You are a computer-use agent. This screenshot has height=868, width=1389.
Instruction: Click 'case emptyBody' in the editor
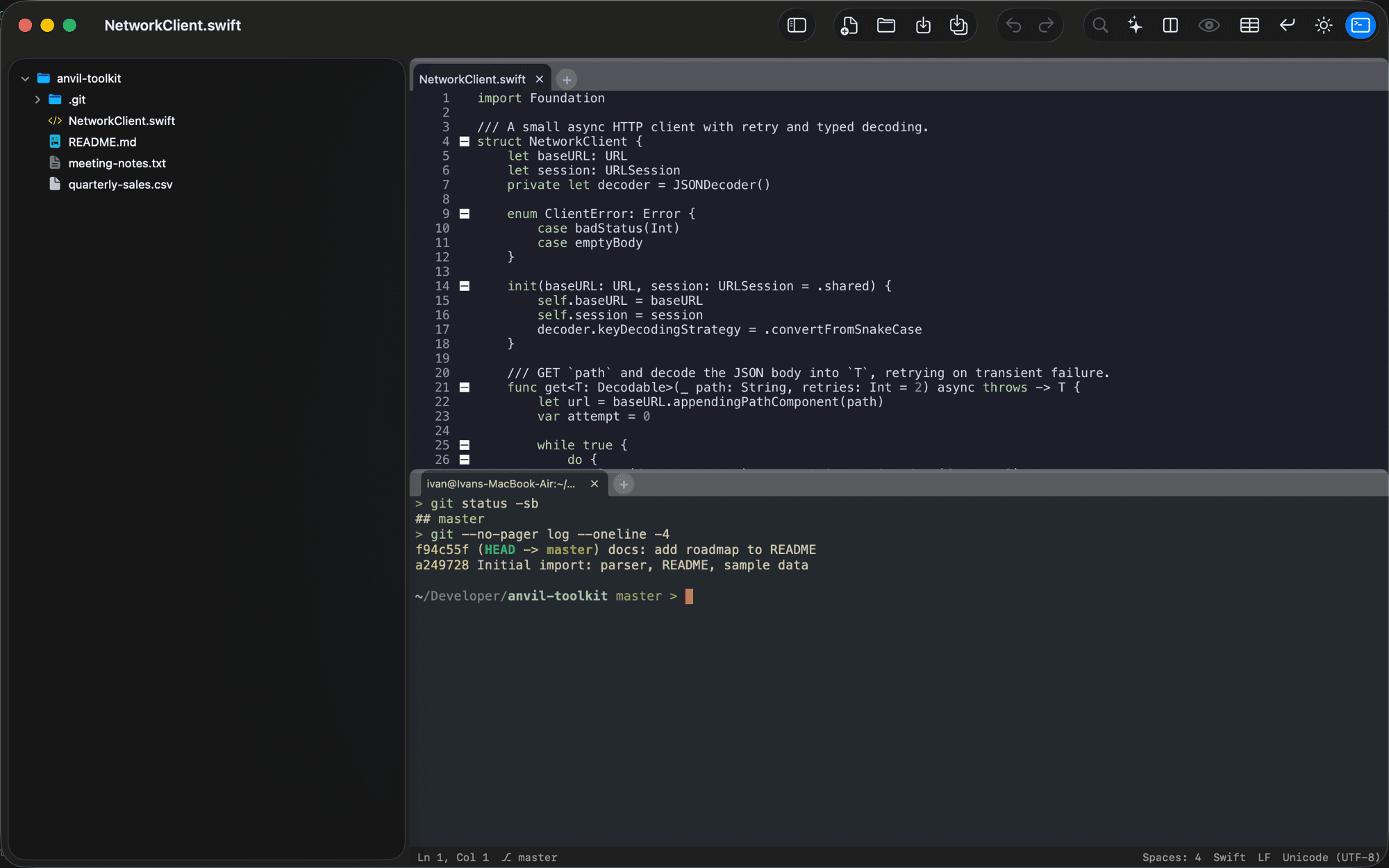click(x=590, y=243)
